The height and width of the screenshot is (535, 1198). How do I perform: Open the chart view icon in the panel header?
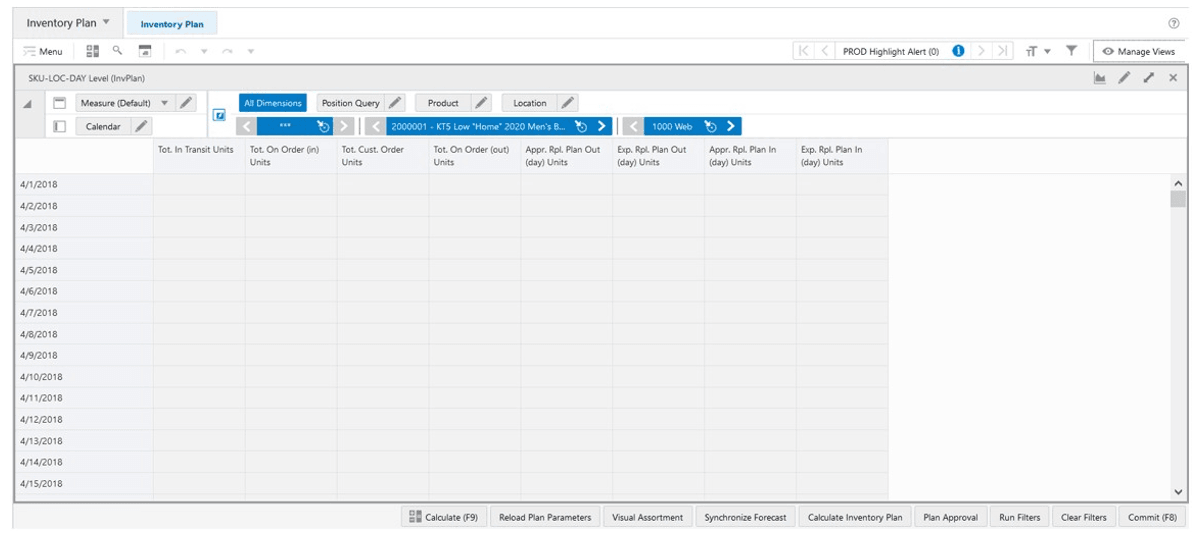point(1099,78)
